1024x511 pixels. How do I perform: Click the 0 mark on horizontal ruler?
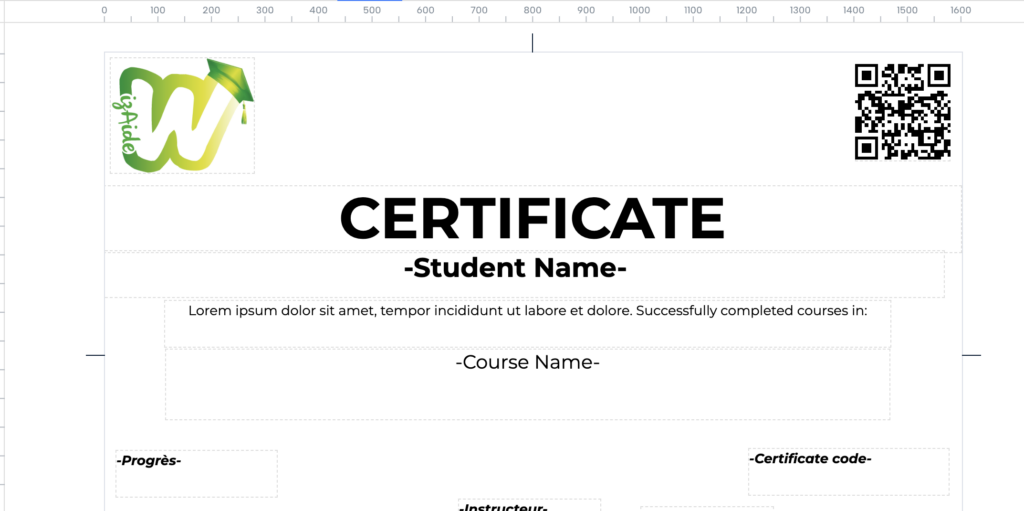105,11
